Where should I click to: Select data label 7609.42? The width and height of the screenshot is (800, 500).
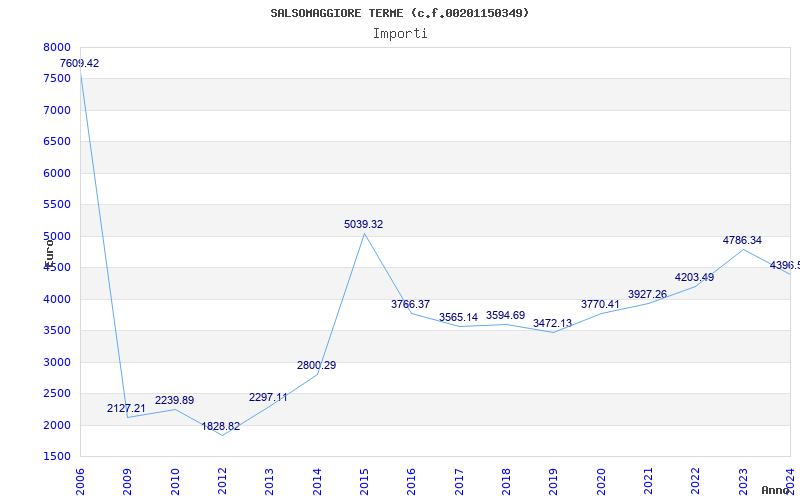[80, 64]
